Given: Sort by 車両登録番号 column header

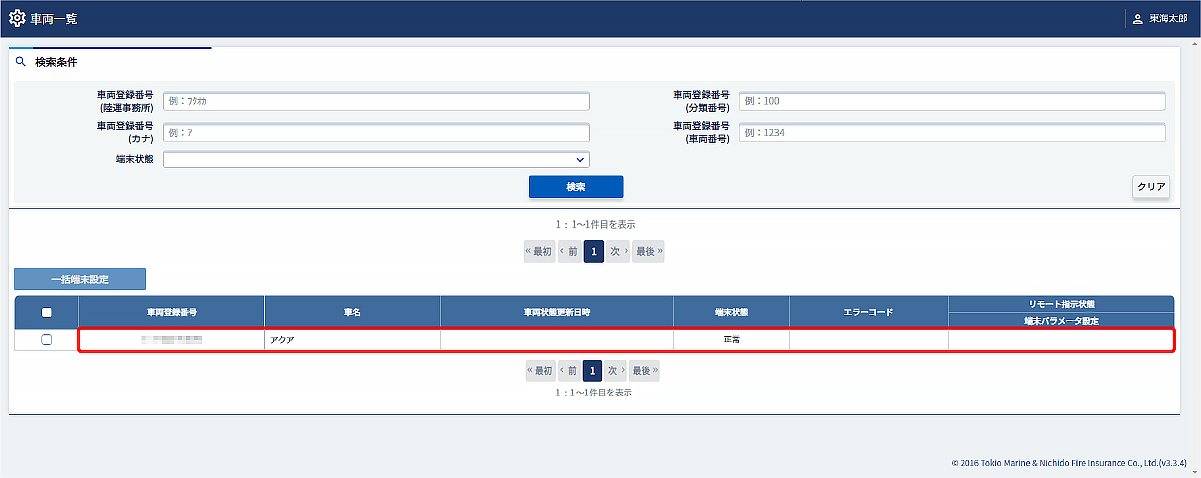Looking at the screenshot, I should click(x=171, y=312).
